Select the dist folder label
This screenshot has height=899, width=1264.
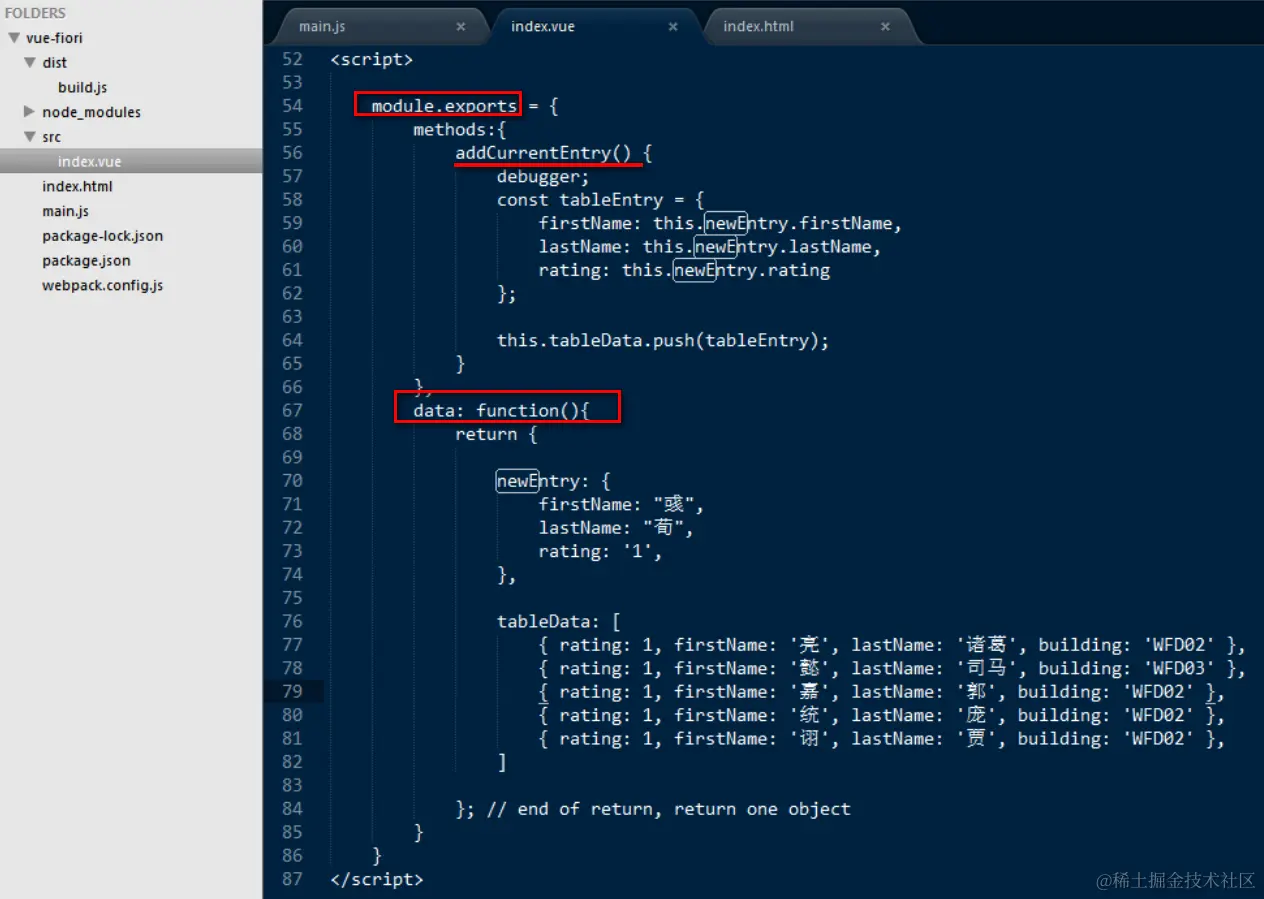point(54,62)
